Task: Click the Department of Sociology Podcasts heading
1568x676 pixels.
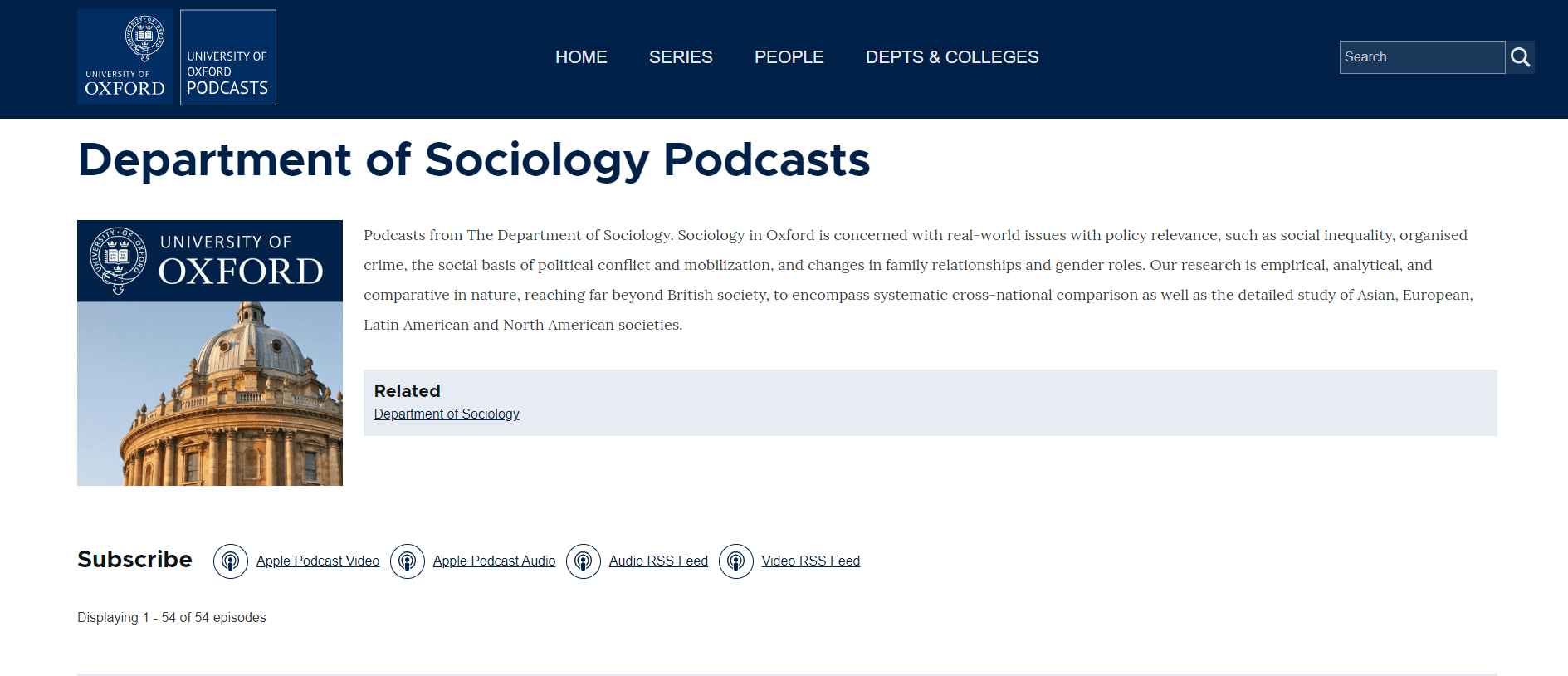Action: 474,160
